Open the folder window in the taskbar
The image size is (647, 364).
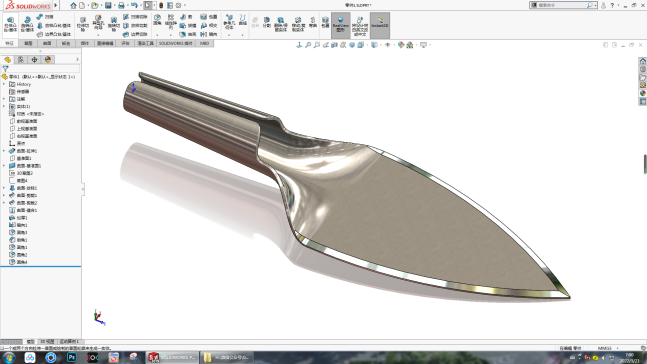[x=227, y=357]
